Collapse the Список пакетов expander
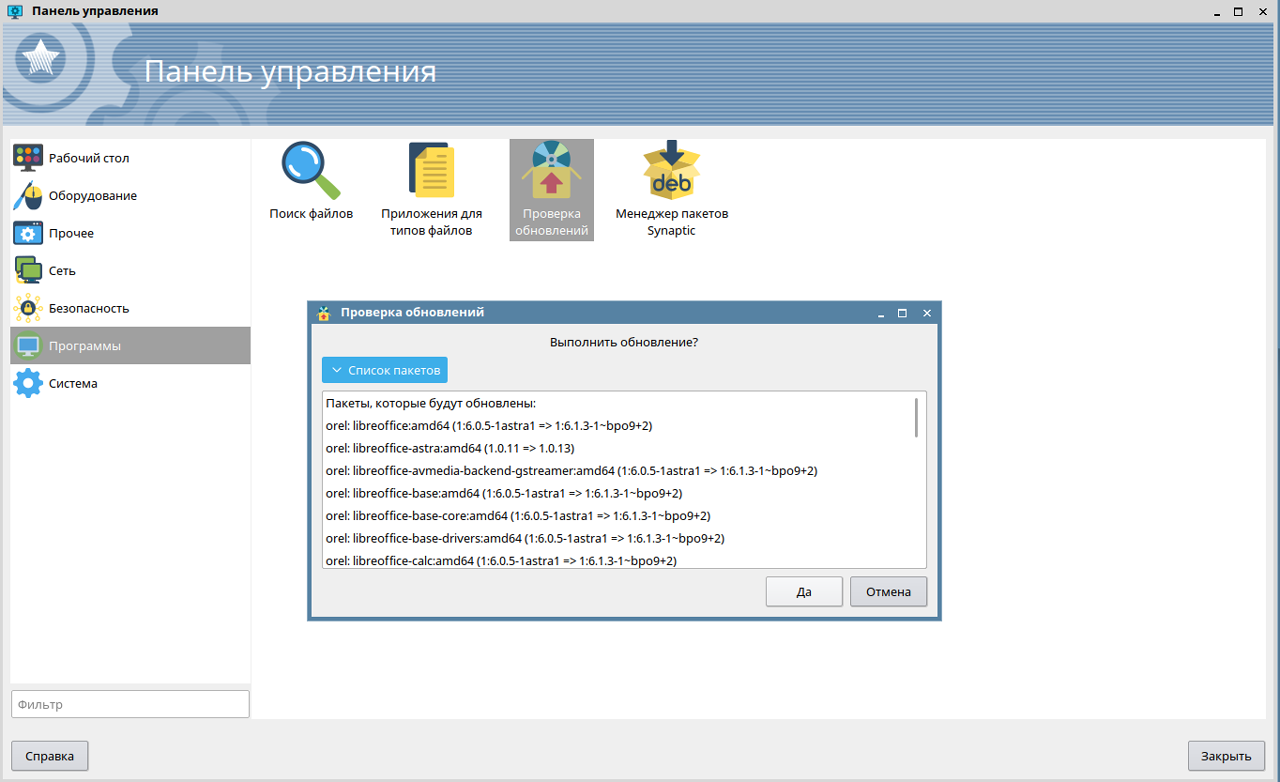 coord(385,370)
